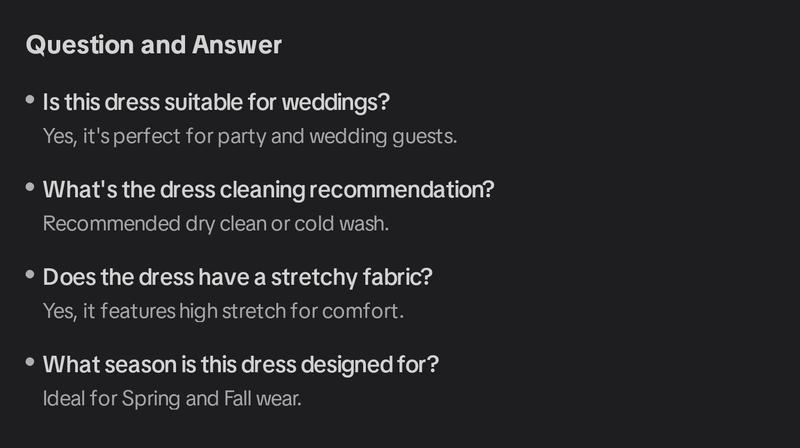Click the word "Recommended" in the cleaning answer
Screen dimensions: 800x448
pyautogui.click(x=112, y=224)
